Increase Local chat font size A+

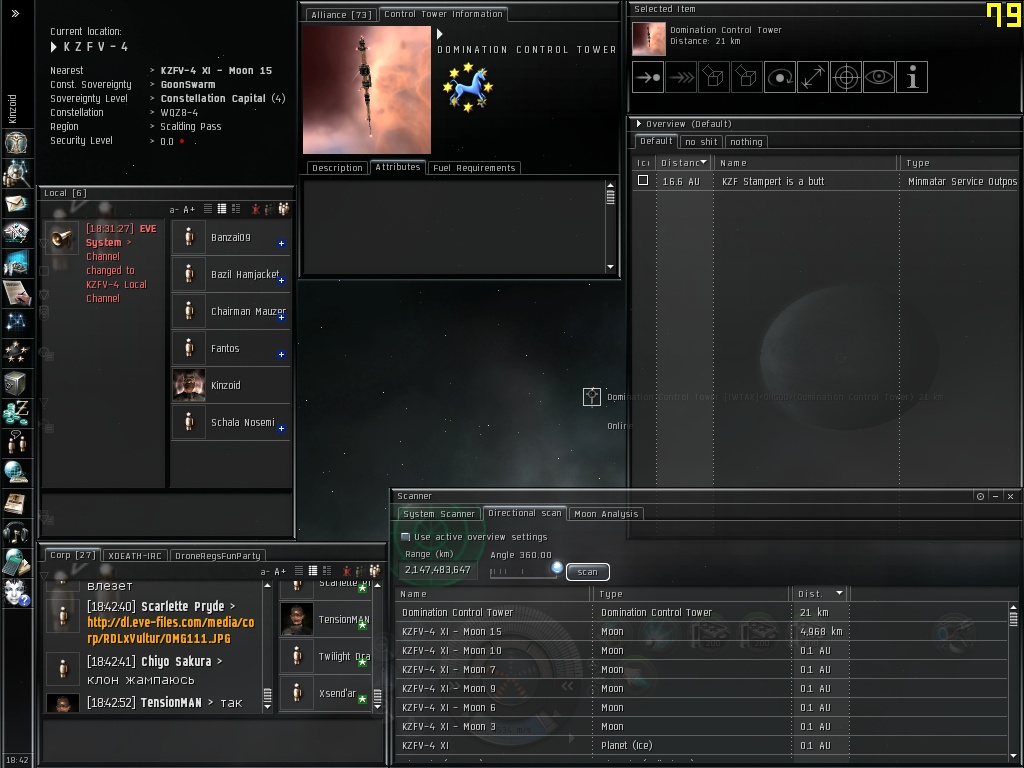pos(189,210)
